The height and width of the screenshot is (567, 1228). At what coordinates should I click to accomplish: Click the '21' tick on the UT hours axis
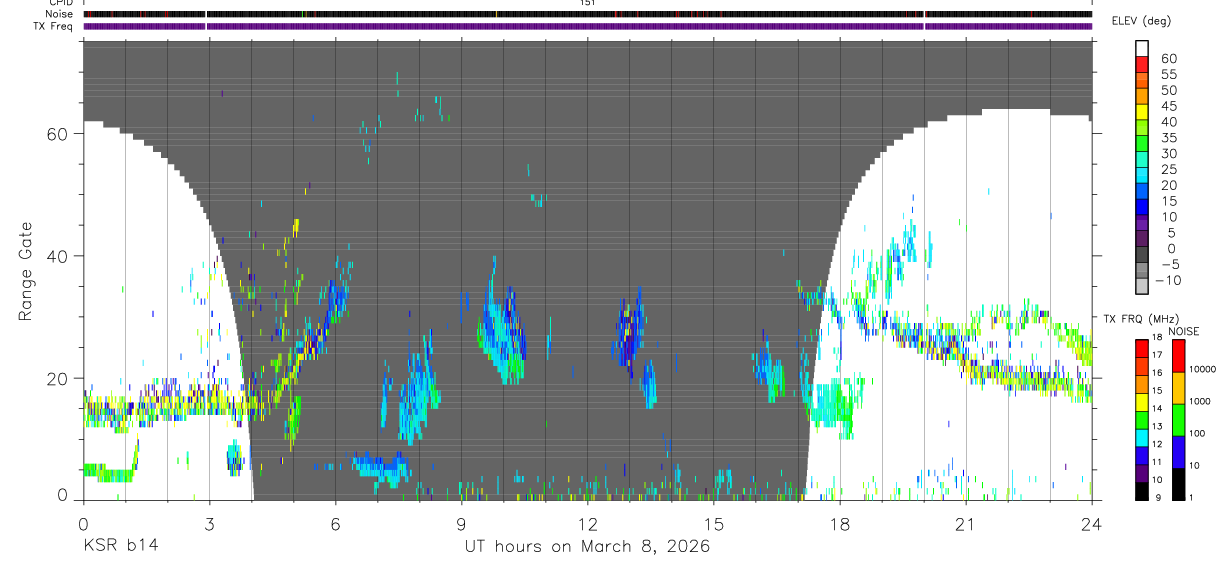click(x=965, y=524)
